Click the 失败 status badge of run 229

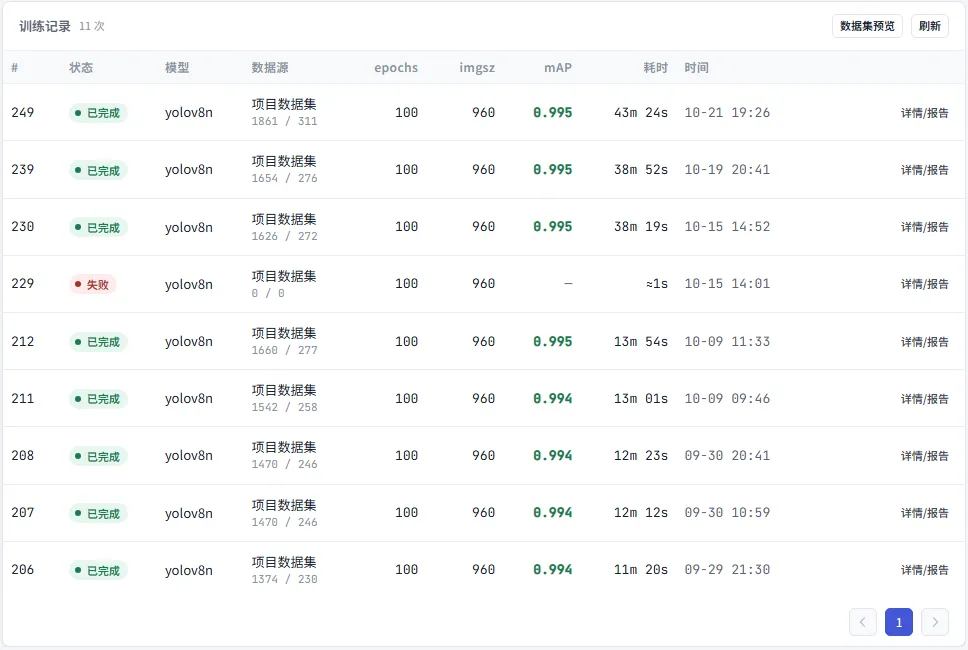click(x=93, y=284)
